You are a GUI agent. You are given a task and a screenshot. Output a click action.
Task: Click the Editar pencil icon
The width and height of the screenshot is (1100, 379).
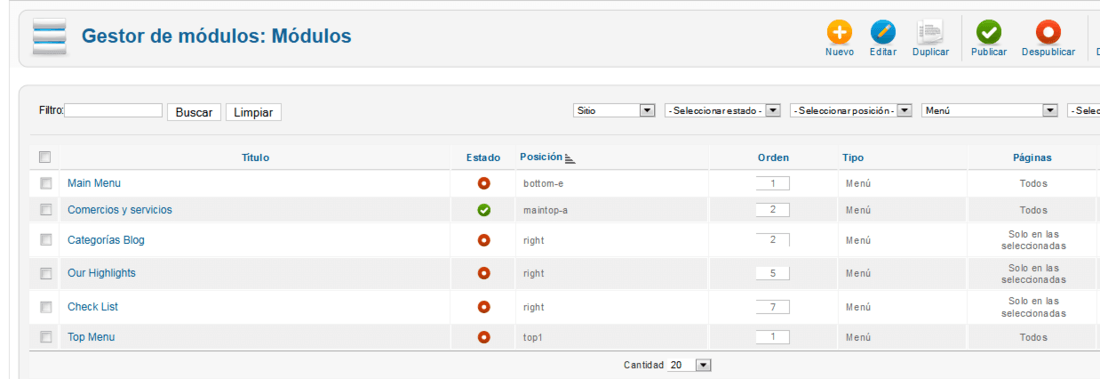(x=883, y=32)
